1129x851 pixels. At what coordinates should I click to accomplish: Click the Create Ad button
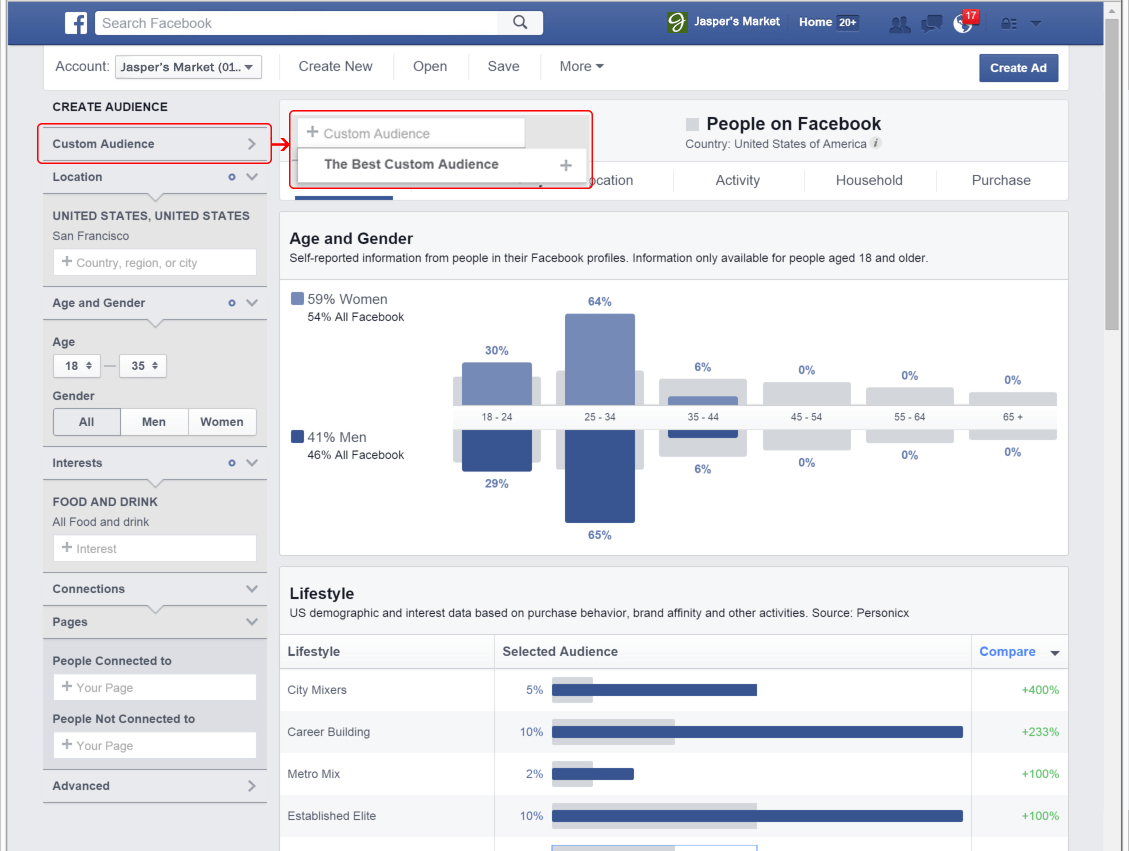(x=1018, y=67)
